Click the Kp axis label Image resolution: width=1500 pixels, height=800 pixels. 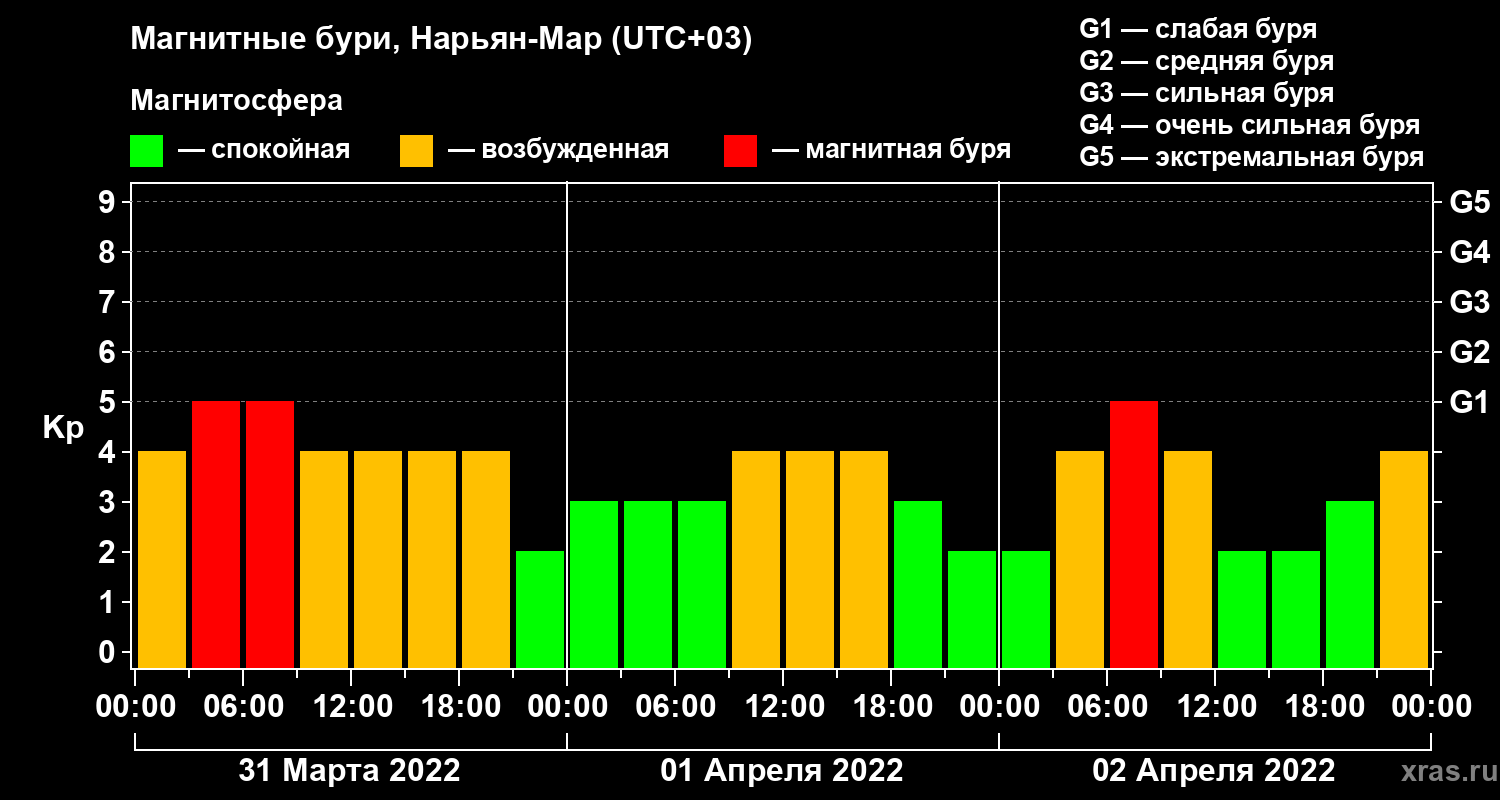(x=62, y=429)
